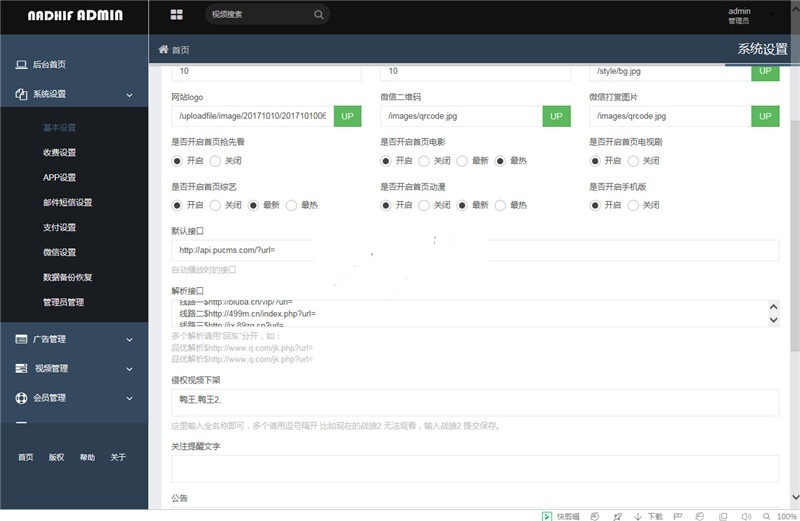Click the home icon in the breadcrumb
Image resolution: width=800 pixels, height=521 pixels.
[163, 49]
